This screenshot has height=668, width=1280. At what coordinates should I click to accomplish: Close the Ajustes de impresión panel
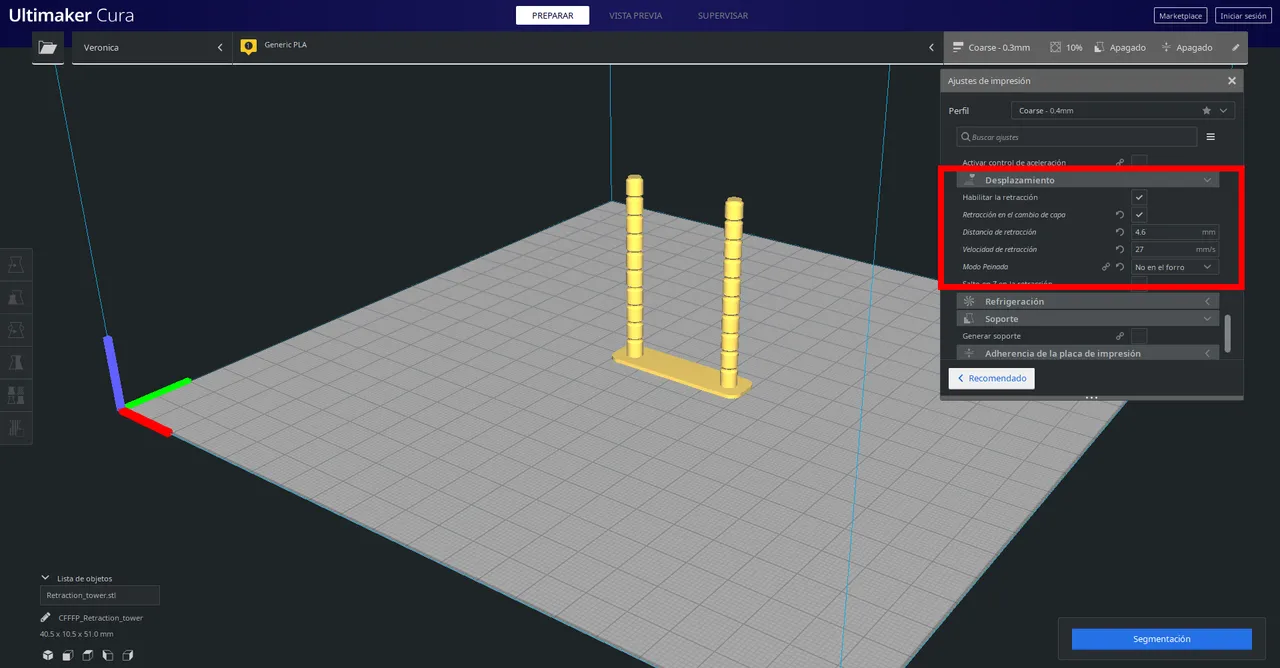coord(1232,81)
